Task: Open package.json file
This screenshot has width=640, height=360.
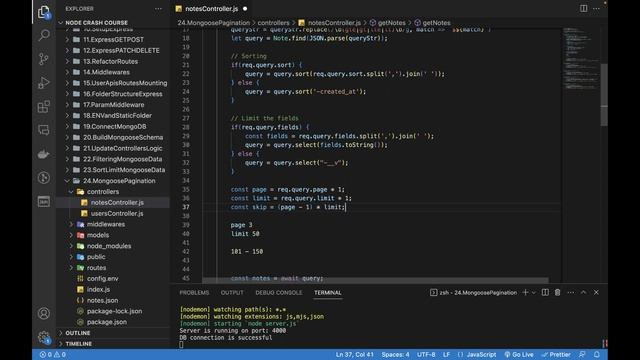Action: (113, 322)
